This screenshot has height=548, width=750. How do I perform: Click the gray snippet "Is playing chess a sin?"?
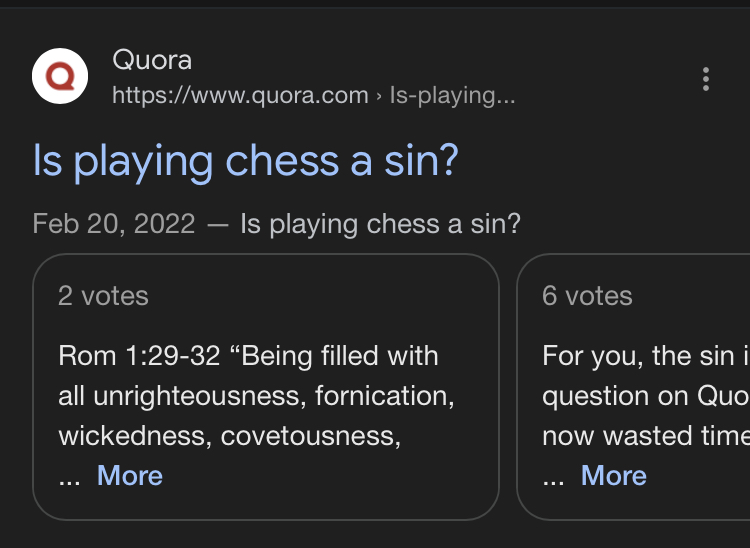pos(380,224)
